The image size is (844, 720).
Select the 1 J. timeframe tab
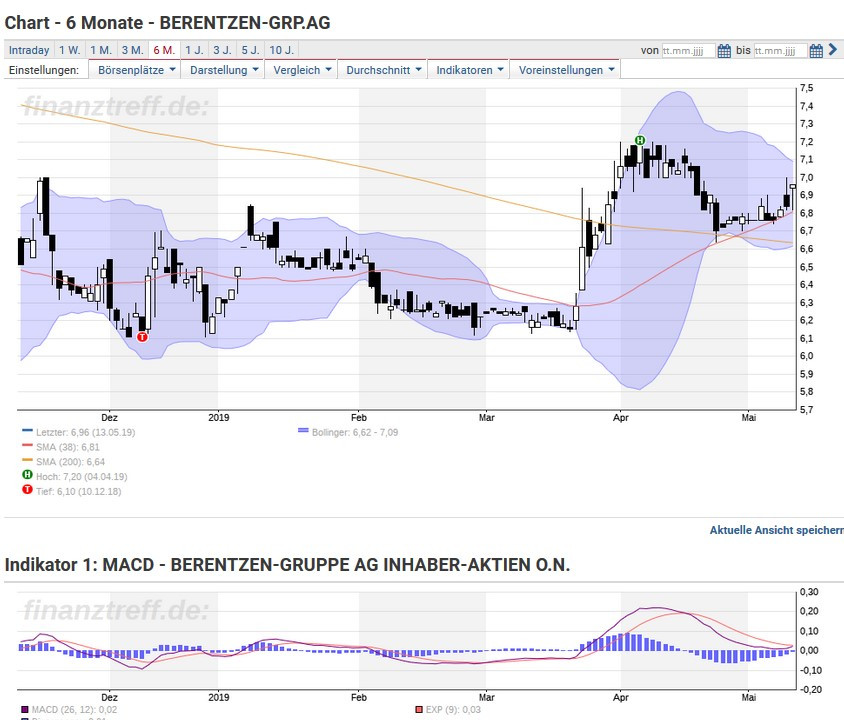(x=194, y=50)
